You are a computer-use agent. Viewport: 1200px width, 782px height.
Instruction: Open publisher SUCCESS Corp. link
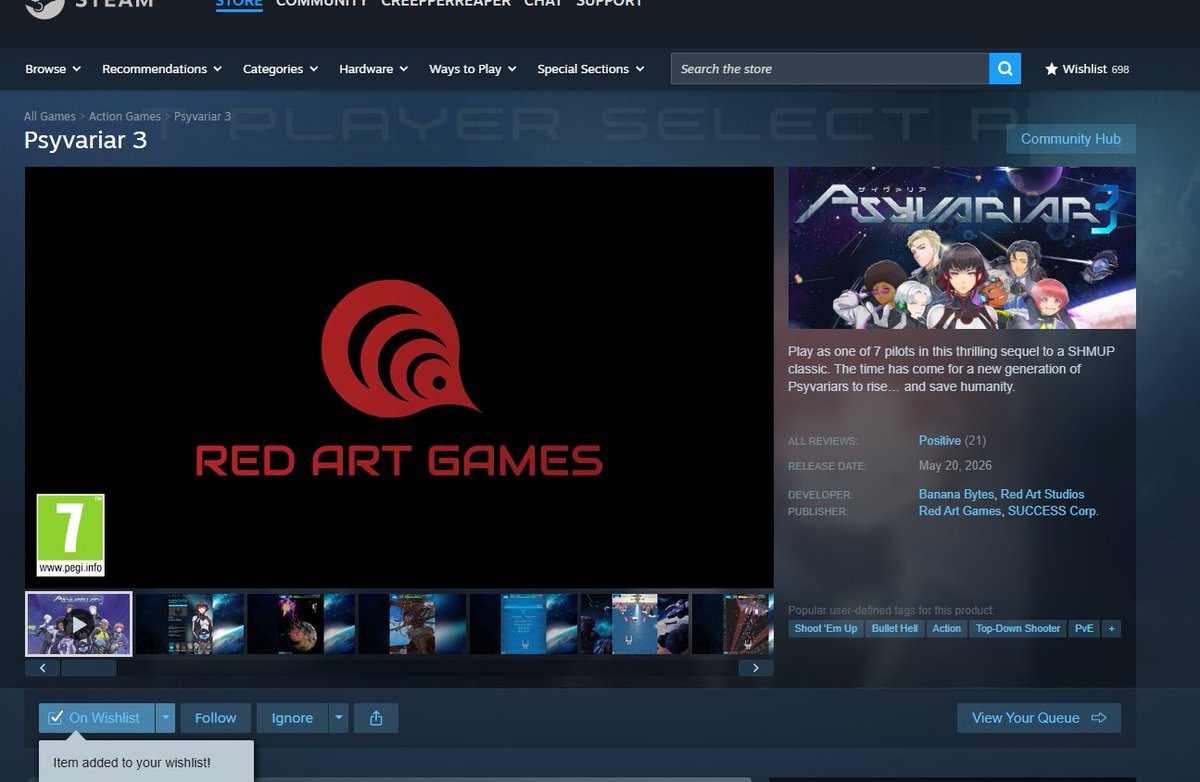[1053, 511]
